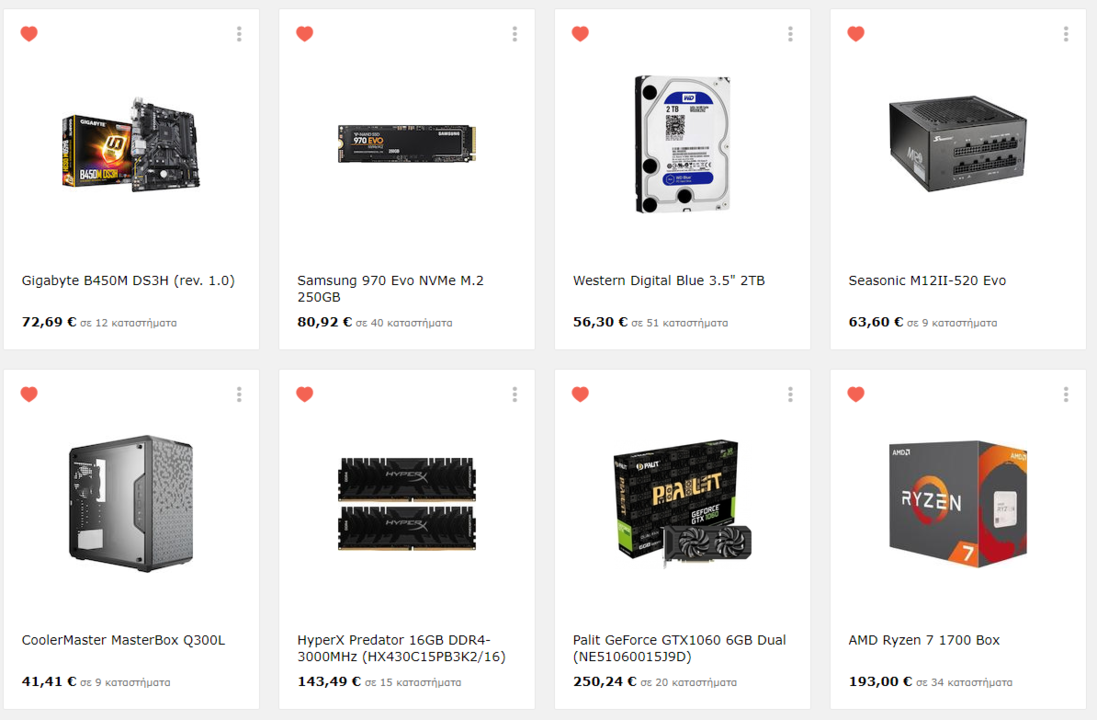
Task: Open more options on AMD Ryzen 7 card
Action: (1066, 395)
